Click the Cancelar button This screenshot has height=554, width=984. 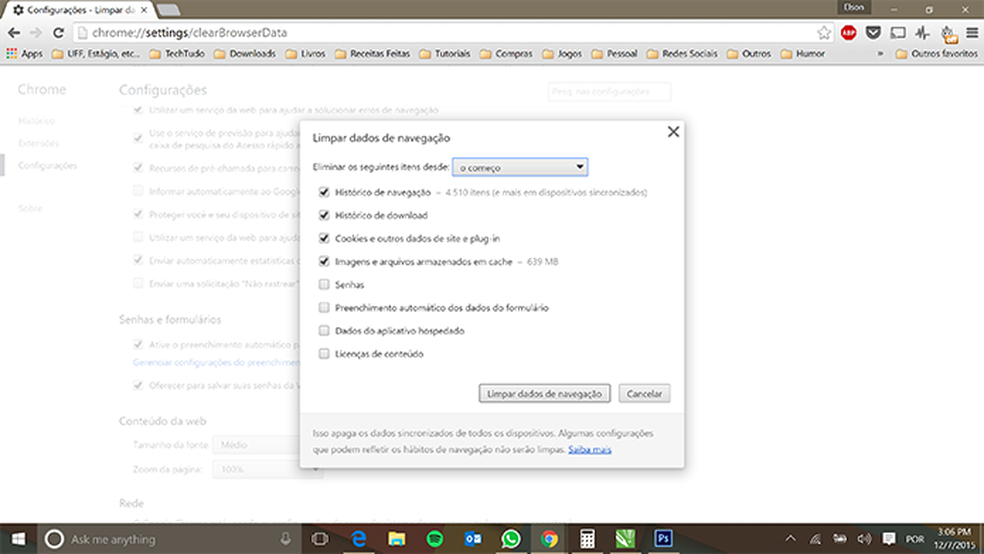644,393
